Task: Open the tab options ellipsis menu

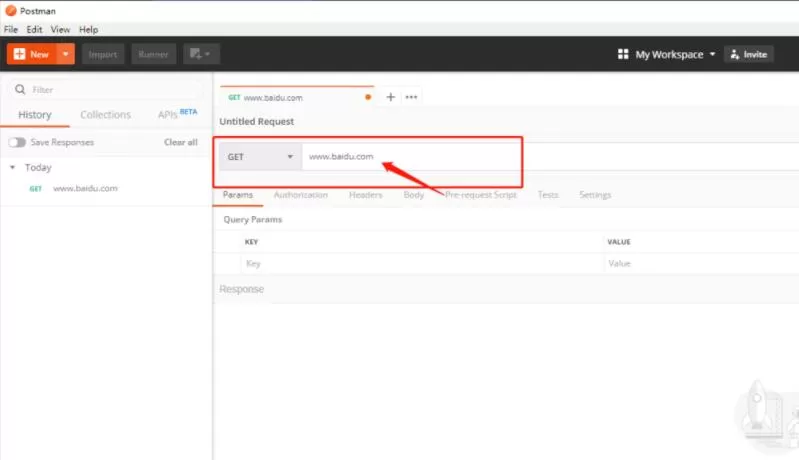Action: (x=411, y=97)
